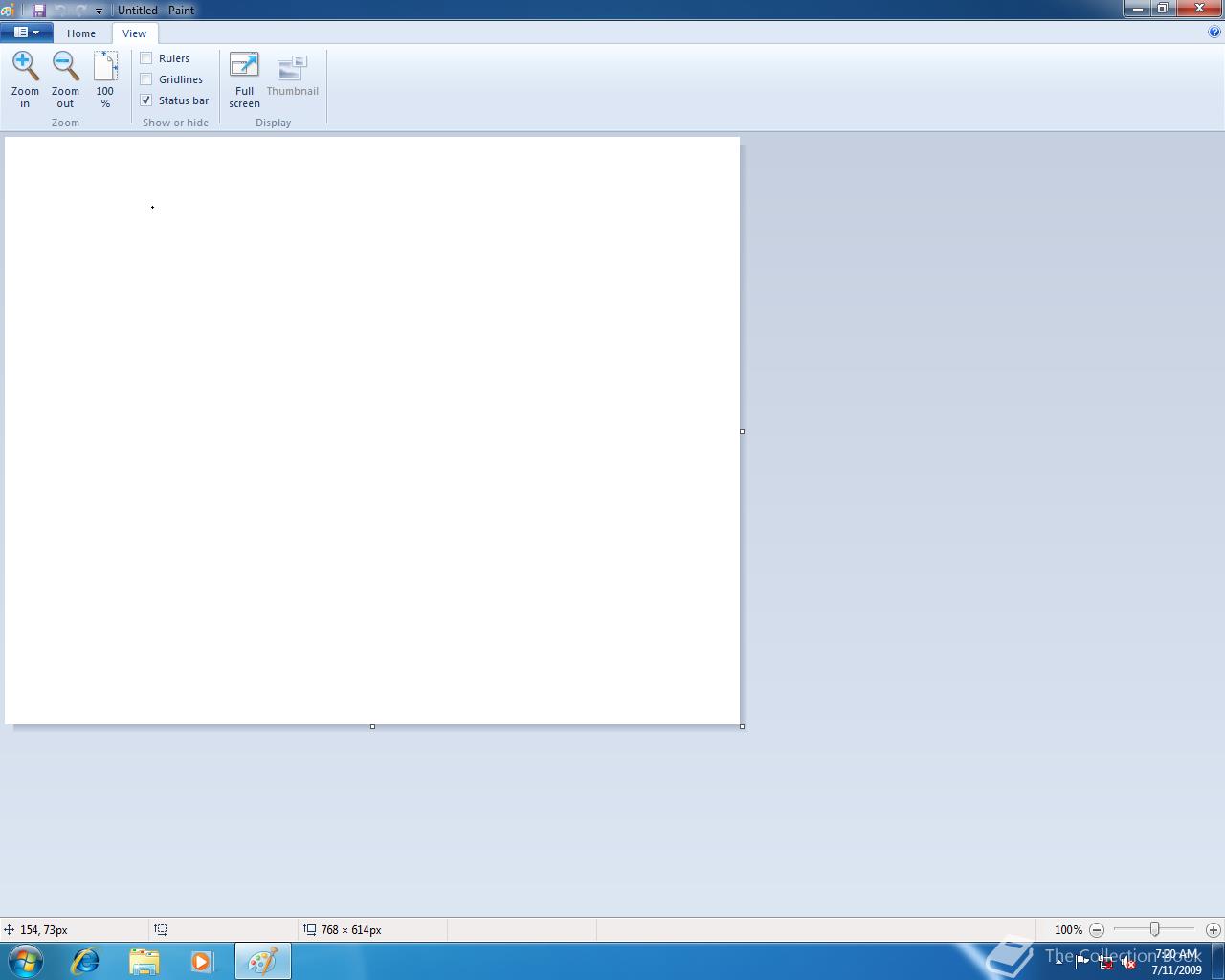Viewport: 1225px width, 980px height.
Task: Click the status bar zoom-in plus button
Action: tap(1213, 929)
